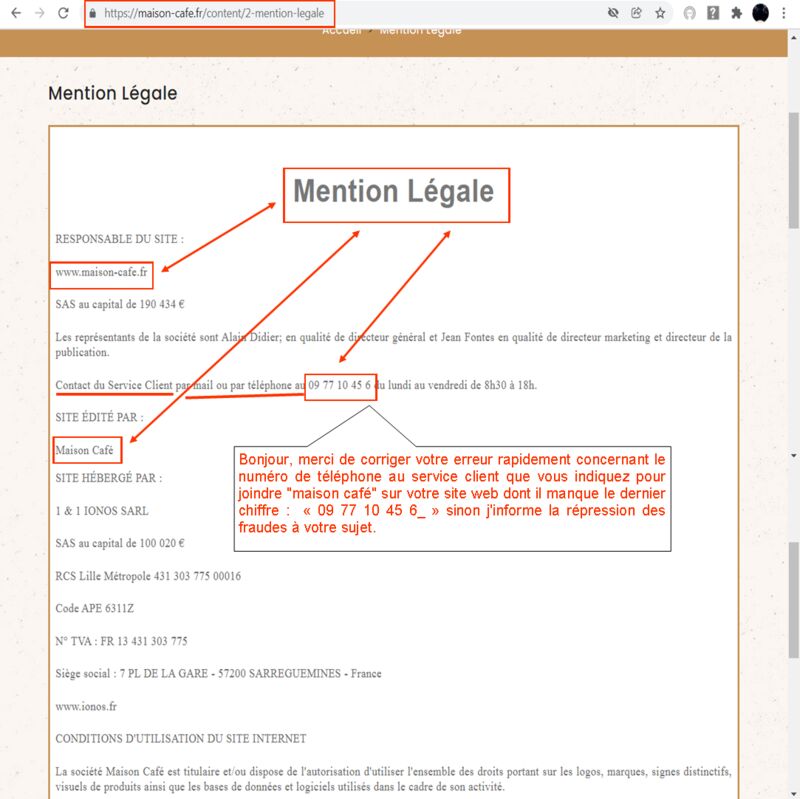The image size is (800, 799).
Task: Click the "www.maison-cafe.fr" text in the page
Action: 102,272
